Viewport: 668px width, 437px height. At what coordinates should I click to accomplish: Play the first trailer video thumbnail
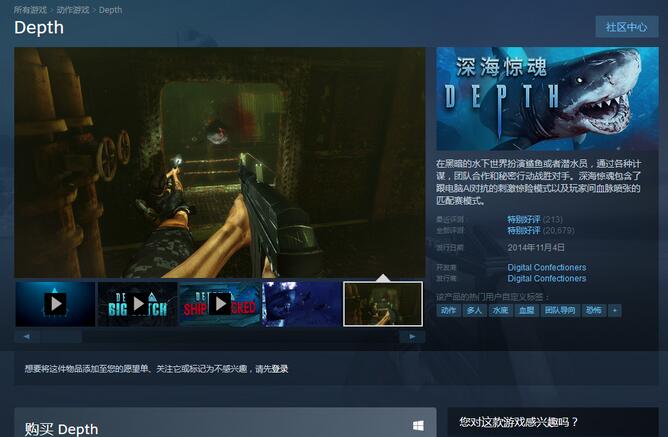pos(55,303)
